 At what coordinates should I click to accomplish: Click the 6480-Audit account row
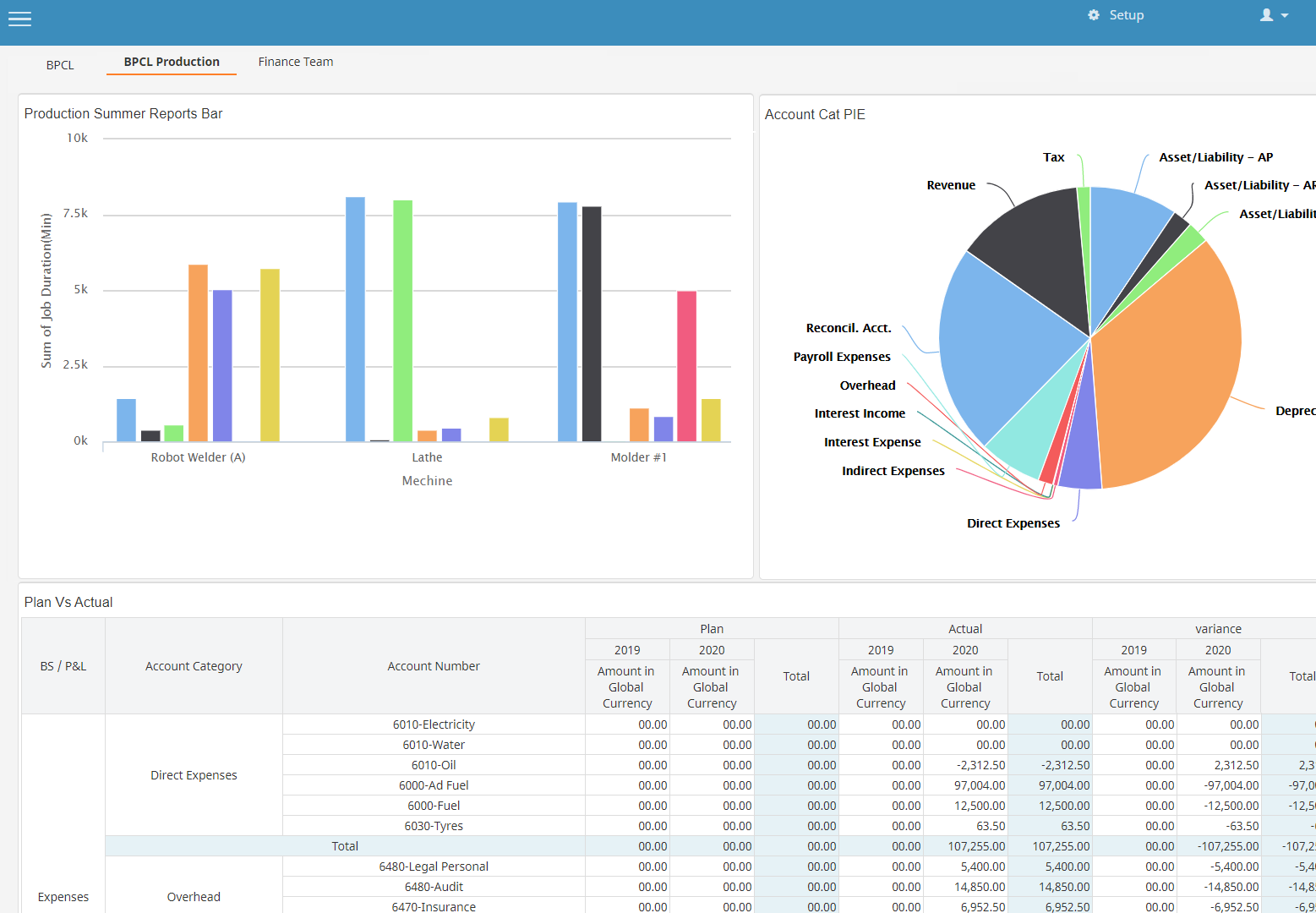(434, 887)
